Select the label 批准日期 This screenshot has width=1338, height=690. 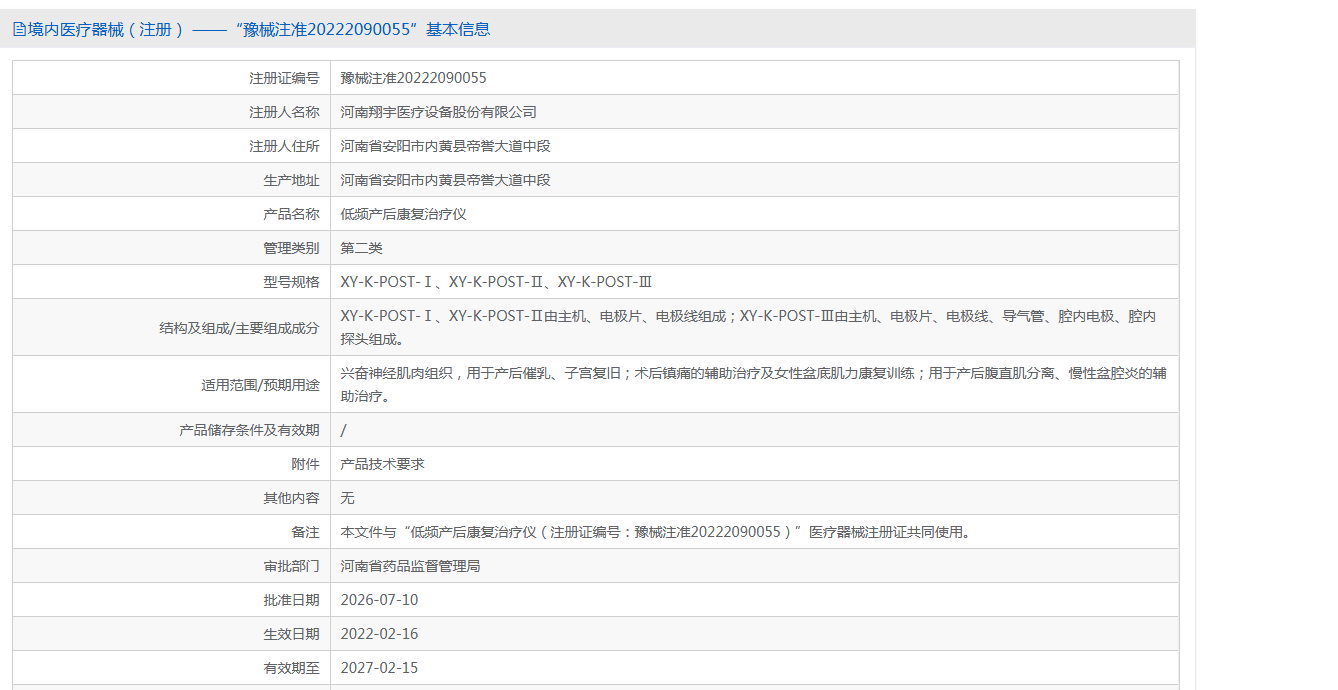(x=291, y=600)
